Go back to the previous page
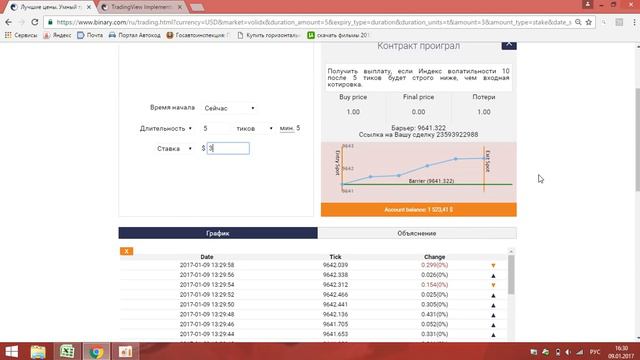 9,22
